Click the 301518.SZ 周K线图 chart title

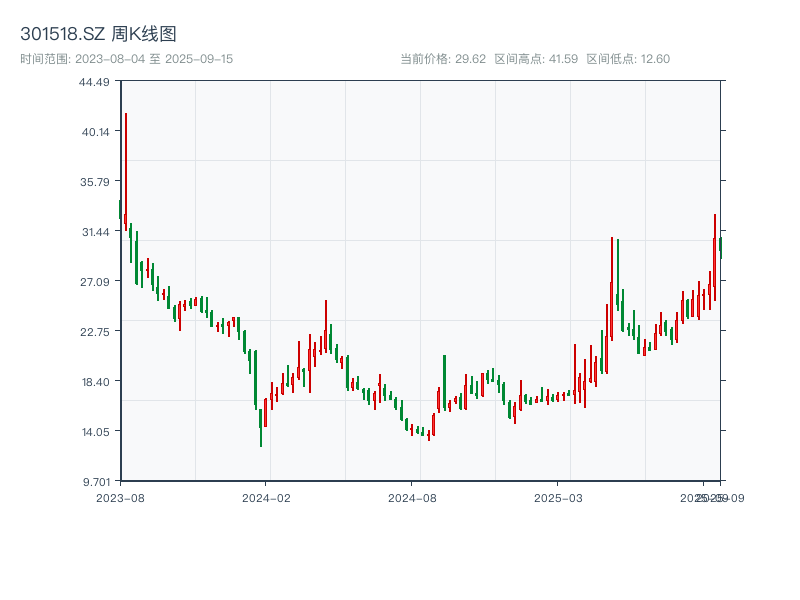pyautogui.click(x=99, y=34)
